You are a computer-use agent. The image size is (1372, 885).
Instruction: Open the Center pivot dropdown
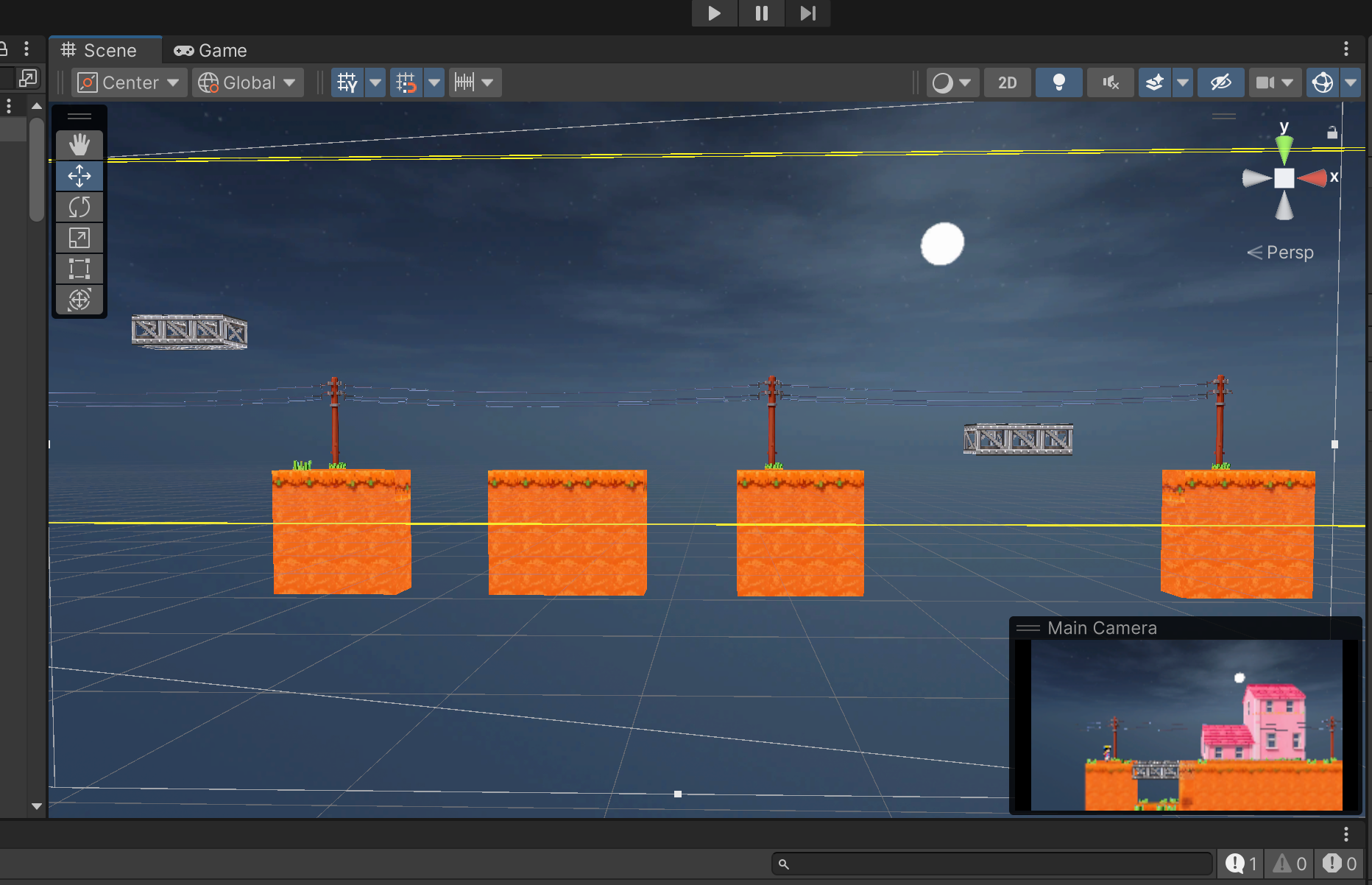coord(130,82)
